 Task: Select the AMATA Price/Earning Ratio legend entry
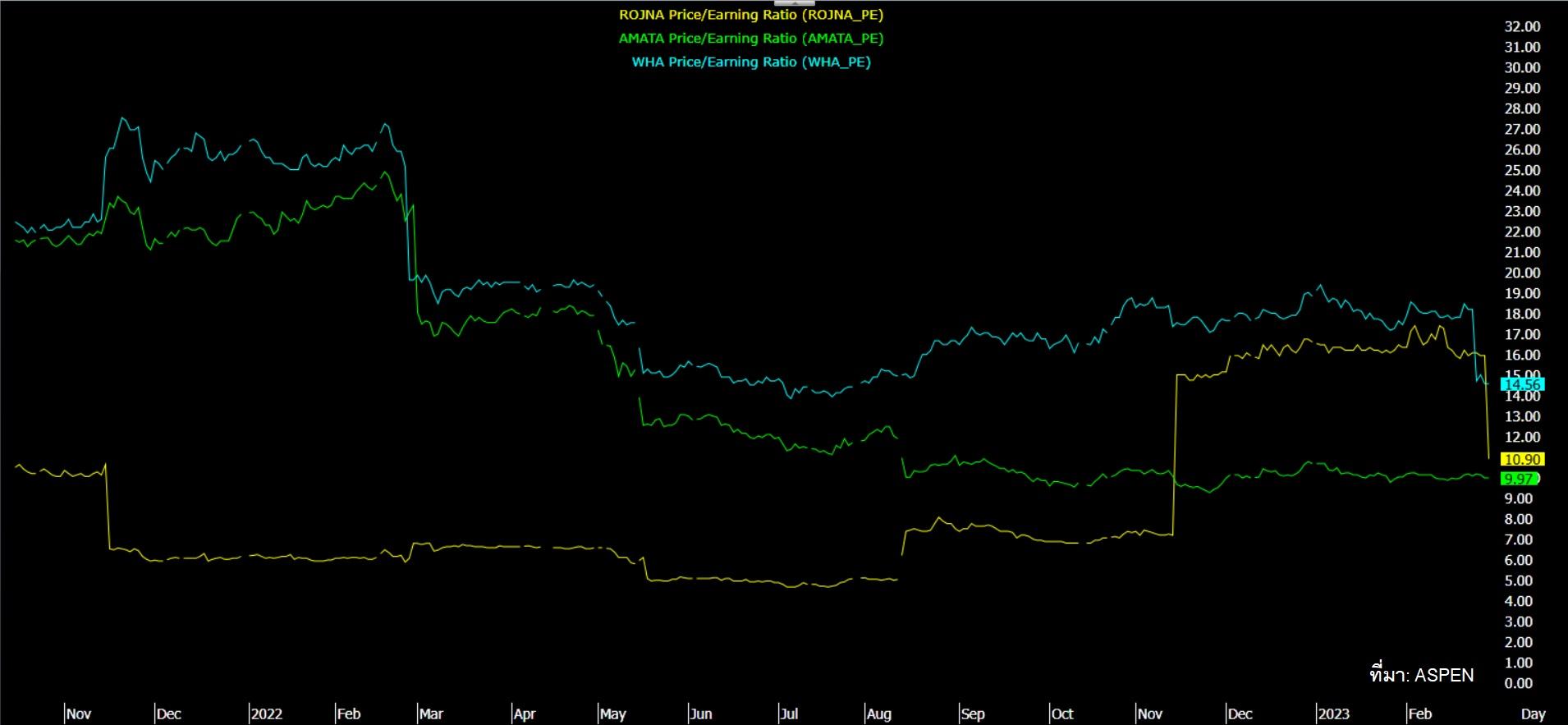pyautogui.click(x=751, y=38)
